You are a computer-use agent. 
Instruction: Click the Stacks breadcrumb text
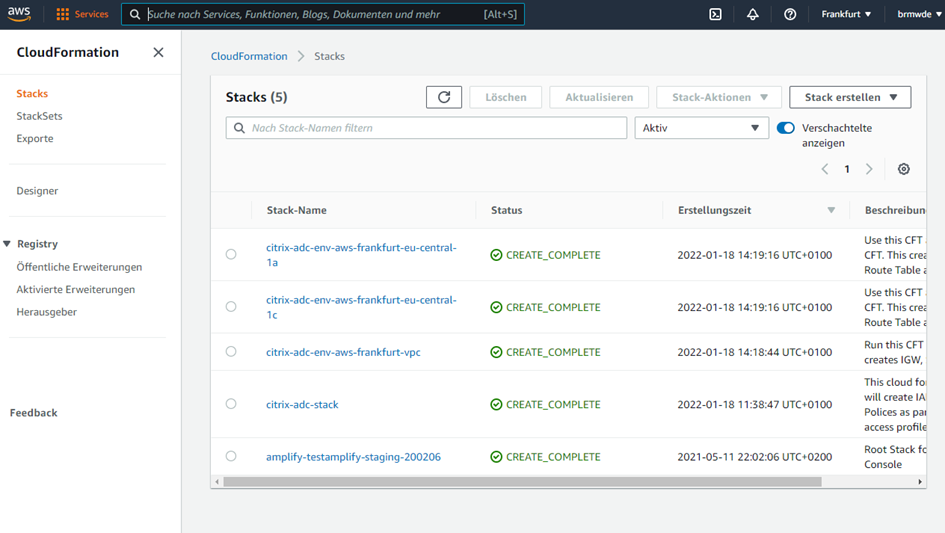tap(330, 56)
